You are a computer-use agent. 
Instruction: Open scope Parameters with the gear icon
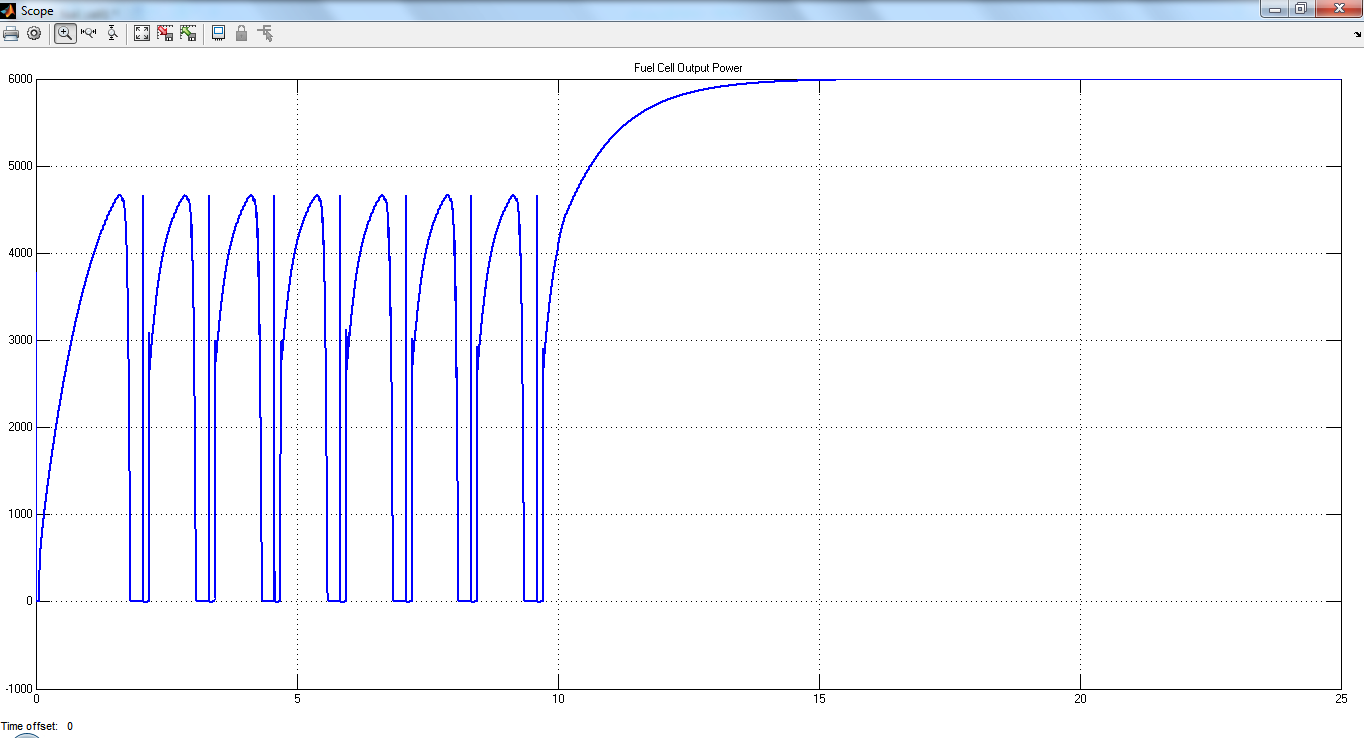(34, 33)
